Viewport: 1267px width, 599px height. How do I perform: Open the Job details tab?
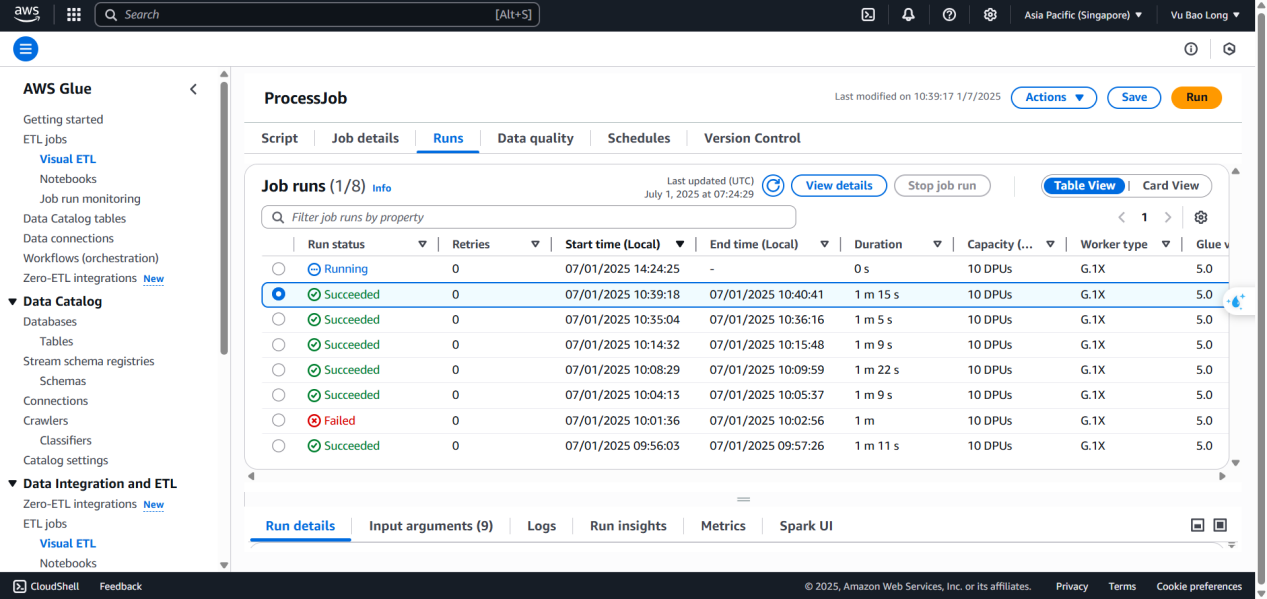coord(365,138)
